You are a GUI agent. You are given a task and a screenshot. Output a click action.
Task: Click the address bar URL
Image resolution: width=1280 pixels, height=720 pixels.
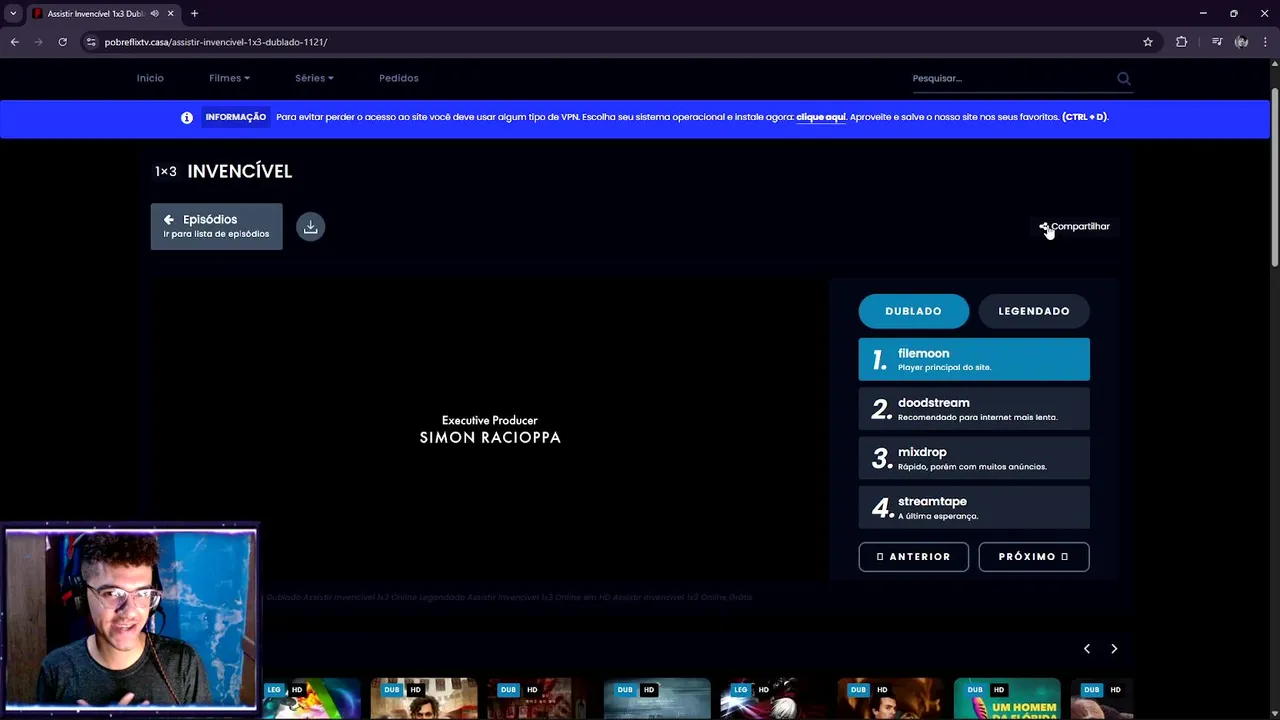click(x=216, y=42)
